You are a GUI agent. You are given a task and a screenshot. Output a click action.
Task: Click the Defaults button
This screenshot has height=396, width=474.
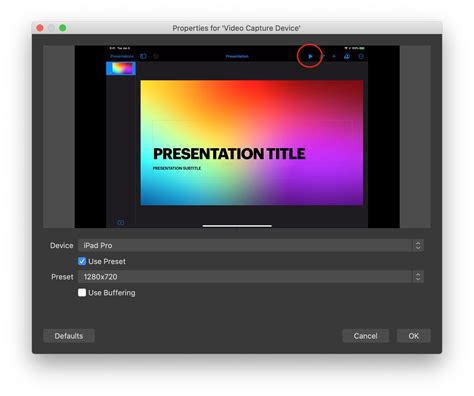click(x=69, y=336)
